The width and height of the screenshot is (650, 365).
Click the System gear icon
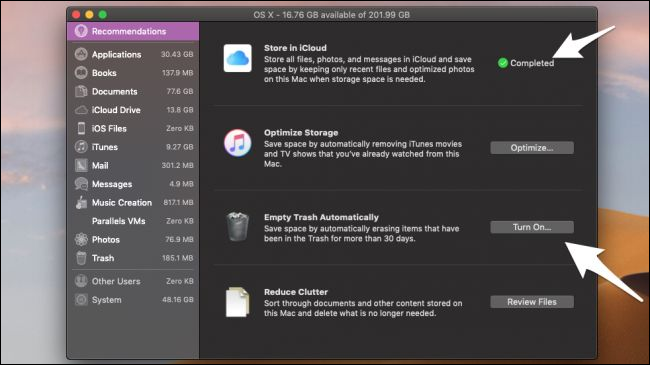(x=81, y=299)
